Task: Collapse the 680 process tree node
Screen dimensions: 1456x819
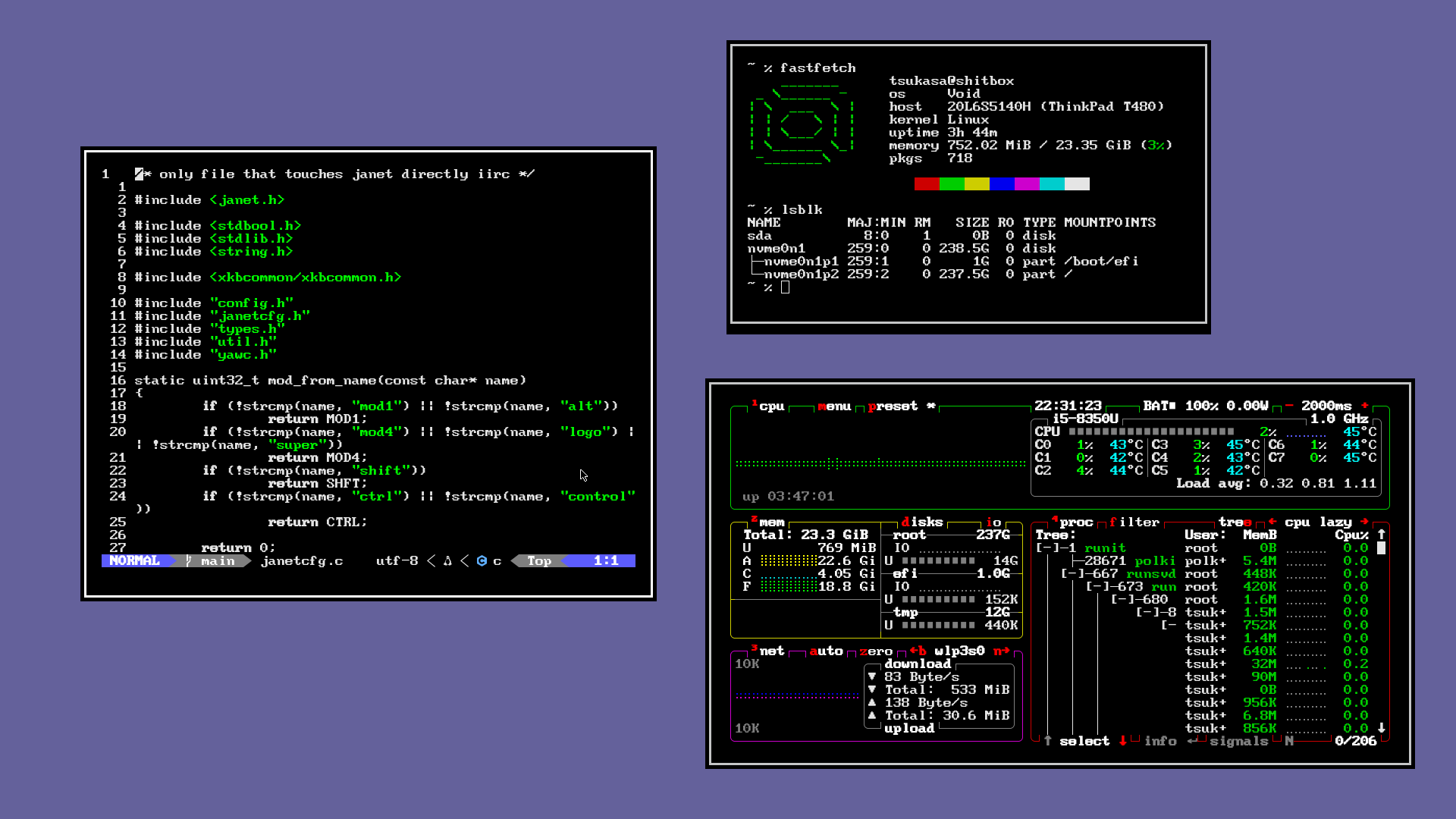Action: (1122, 600)
